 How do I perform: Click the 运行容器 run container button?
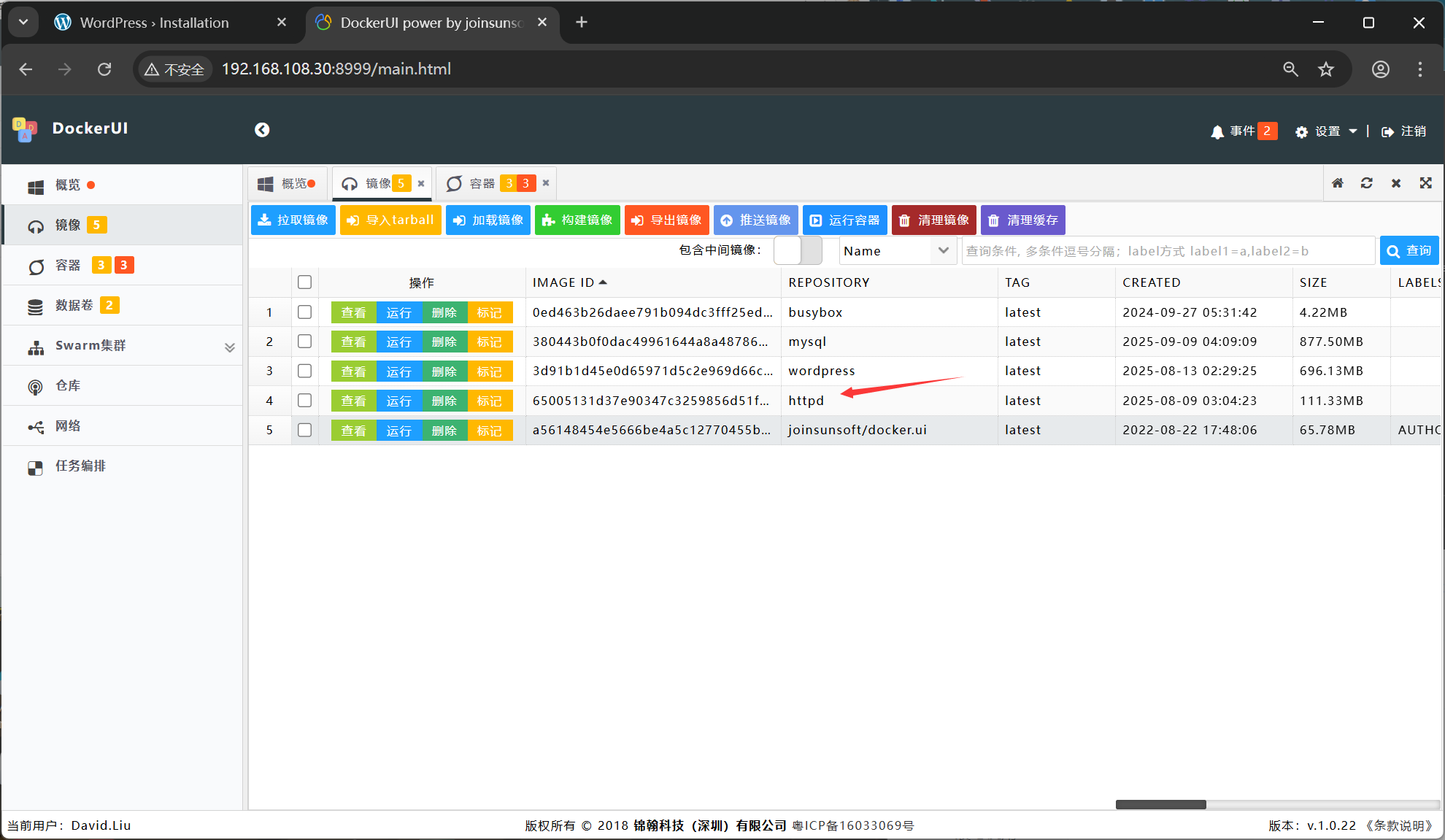(845, 220)
